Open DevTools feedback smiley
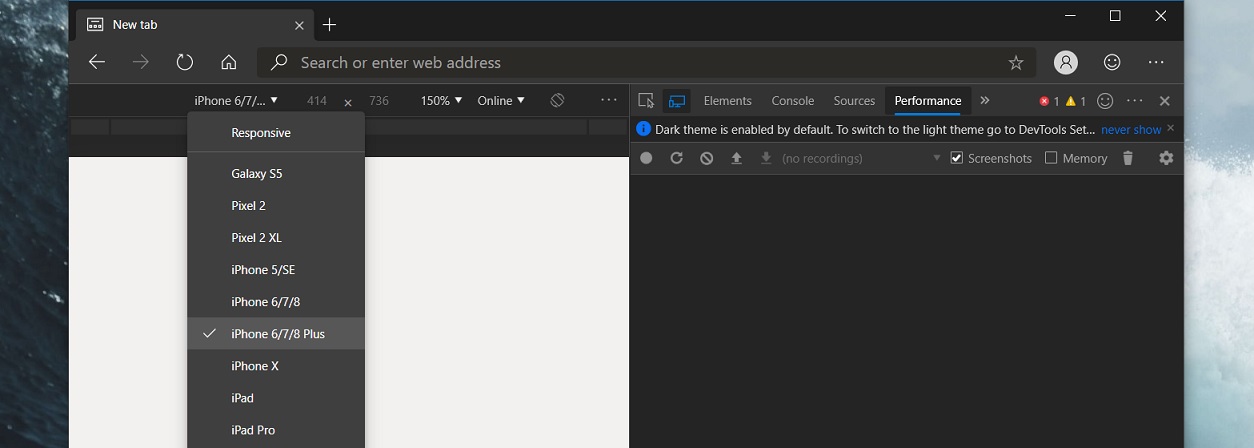 1105,101
